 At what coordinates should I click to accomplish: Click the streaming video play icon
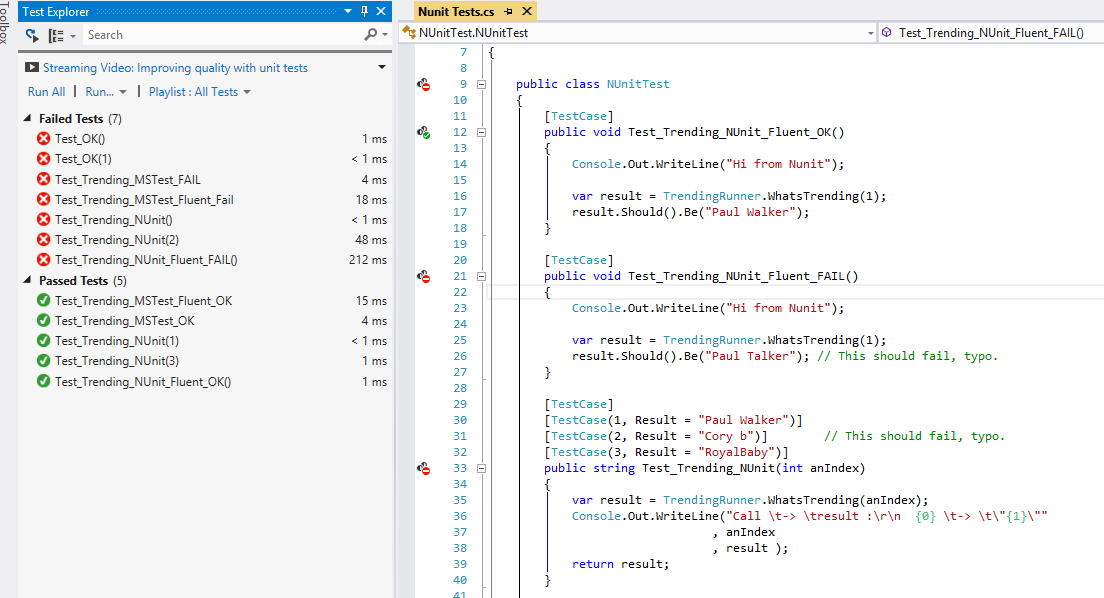pos(32,68)
